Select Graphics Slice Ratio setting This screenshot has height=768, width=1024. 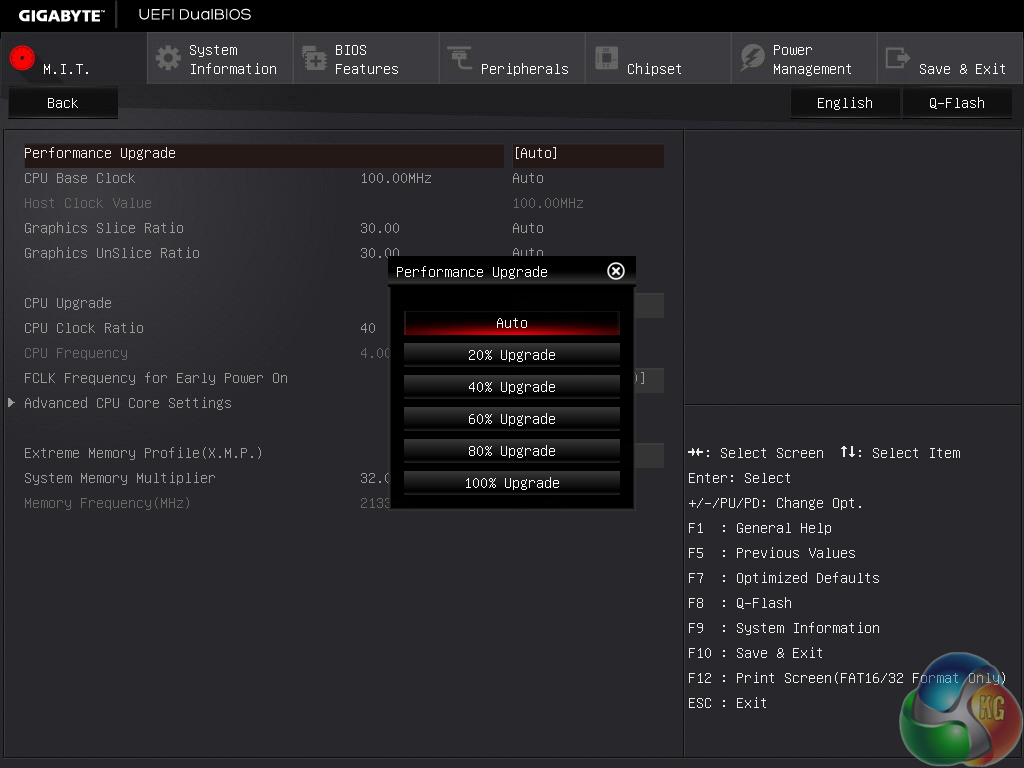point(104,228)
